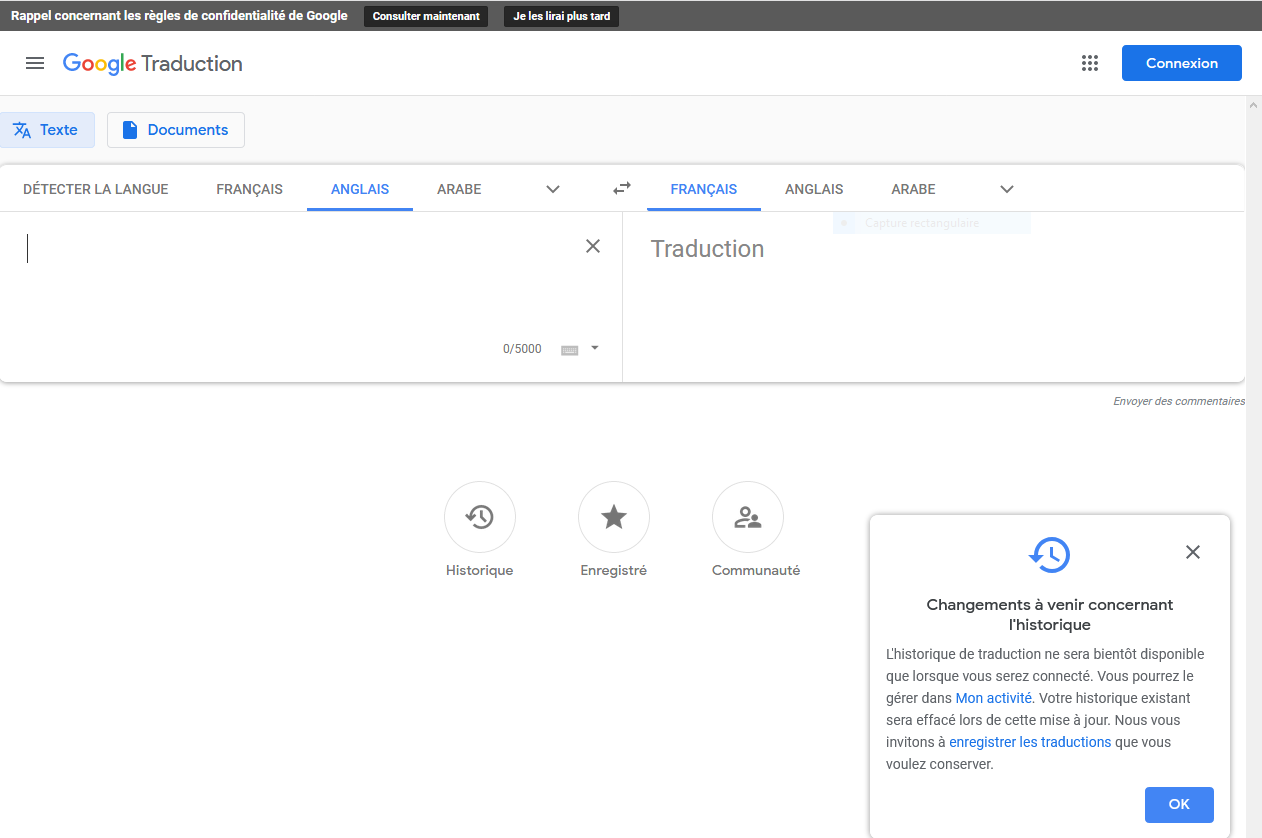Image resolution: width=1262 pixels, height=838 pixels.
Task: Click the page vertical scrollbar
Action: click(x=1254, y=466)
